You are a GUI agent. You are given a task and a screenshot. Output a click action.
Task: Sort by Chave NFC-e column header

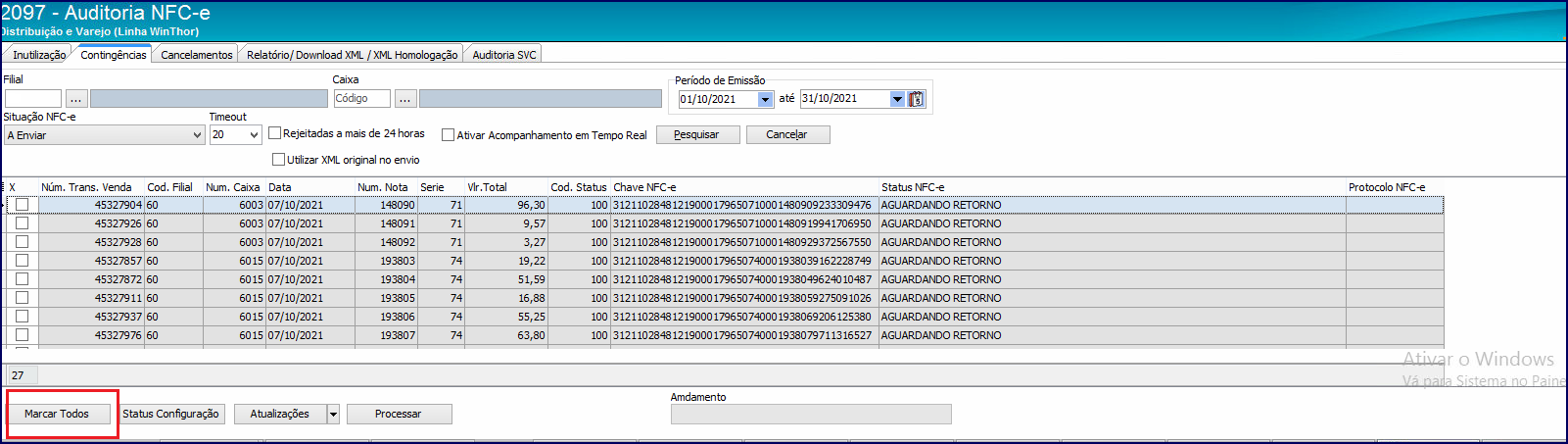744,187
